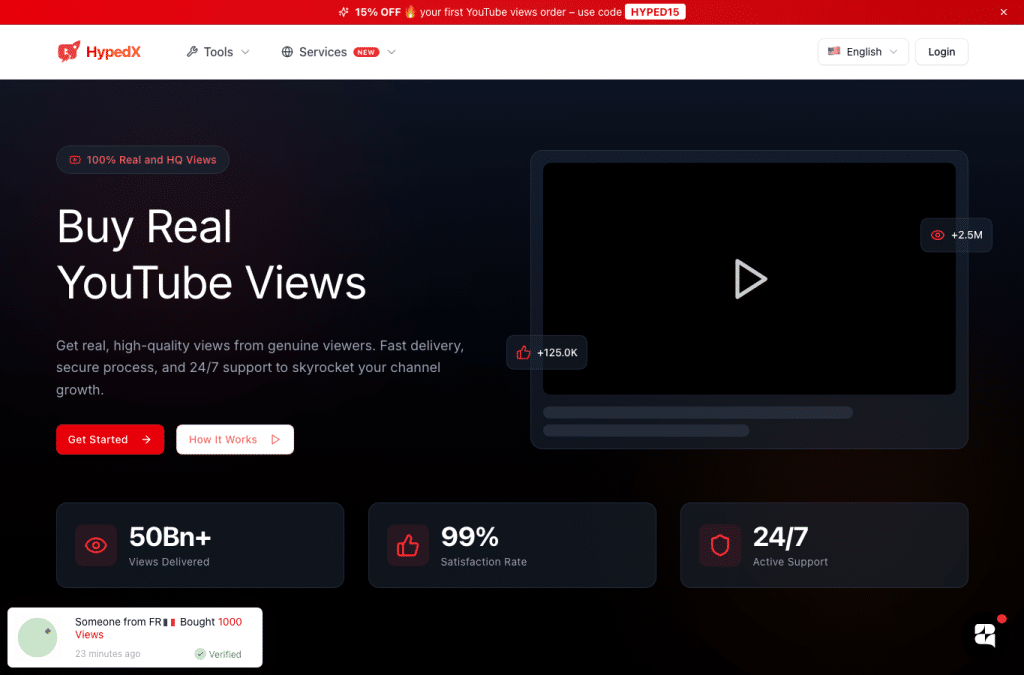Click the US flag icon

coord(834,51)
